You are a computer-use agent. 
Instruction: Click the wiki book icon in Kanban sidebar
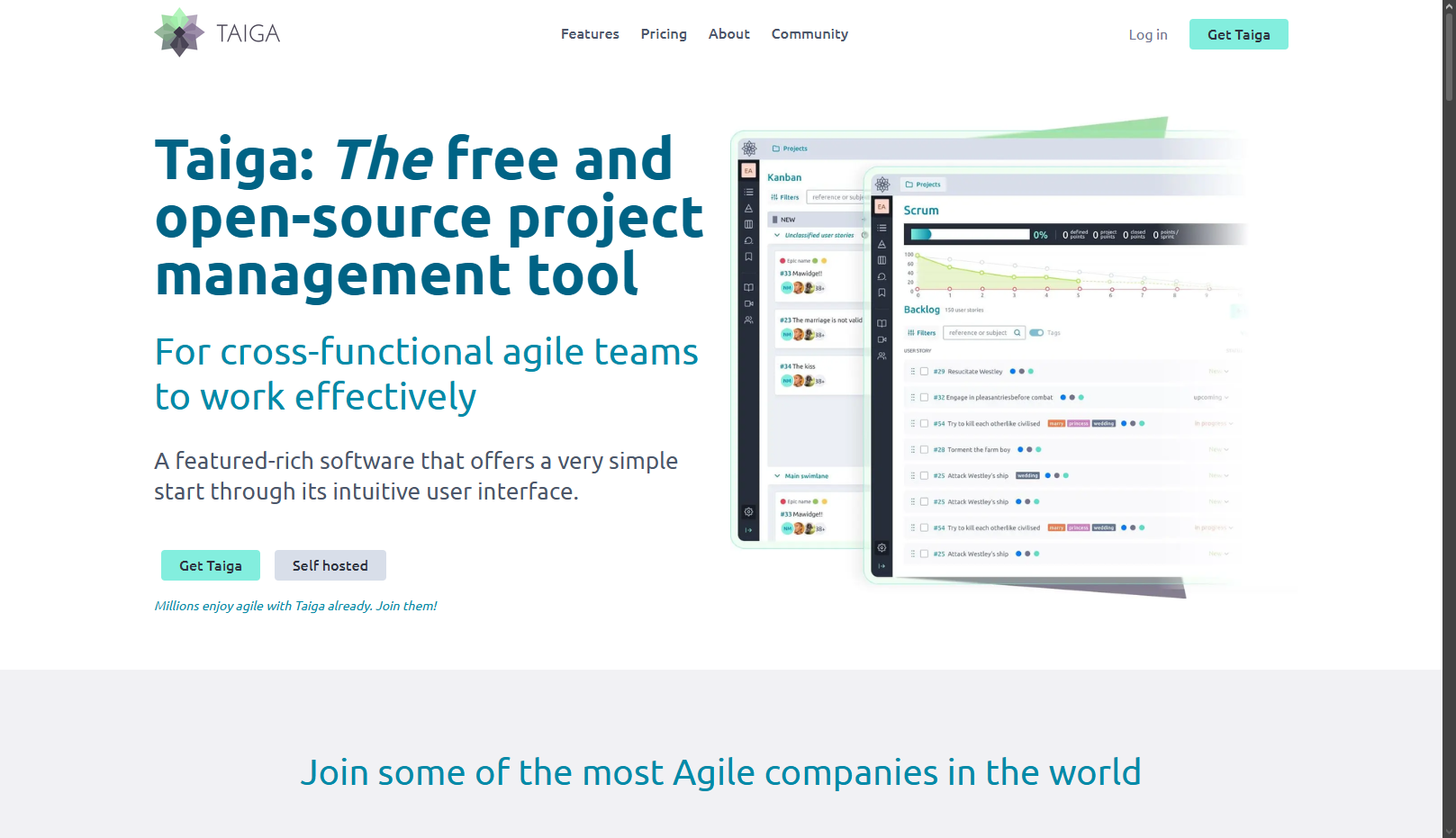(748, 287)
